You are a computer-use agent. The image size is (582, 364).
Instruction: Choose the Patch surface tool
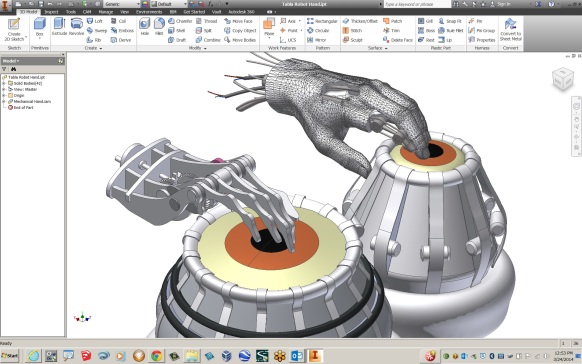tap(393, 21)
